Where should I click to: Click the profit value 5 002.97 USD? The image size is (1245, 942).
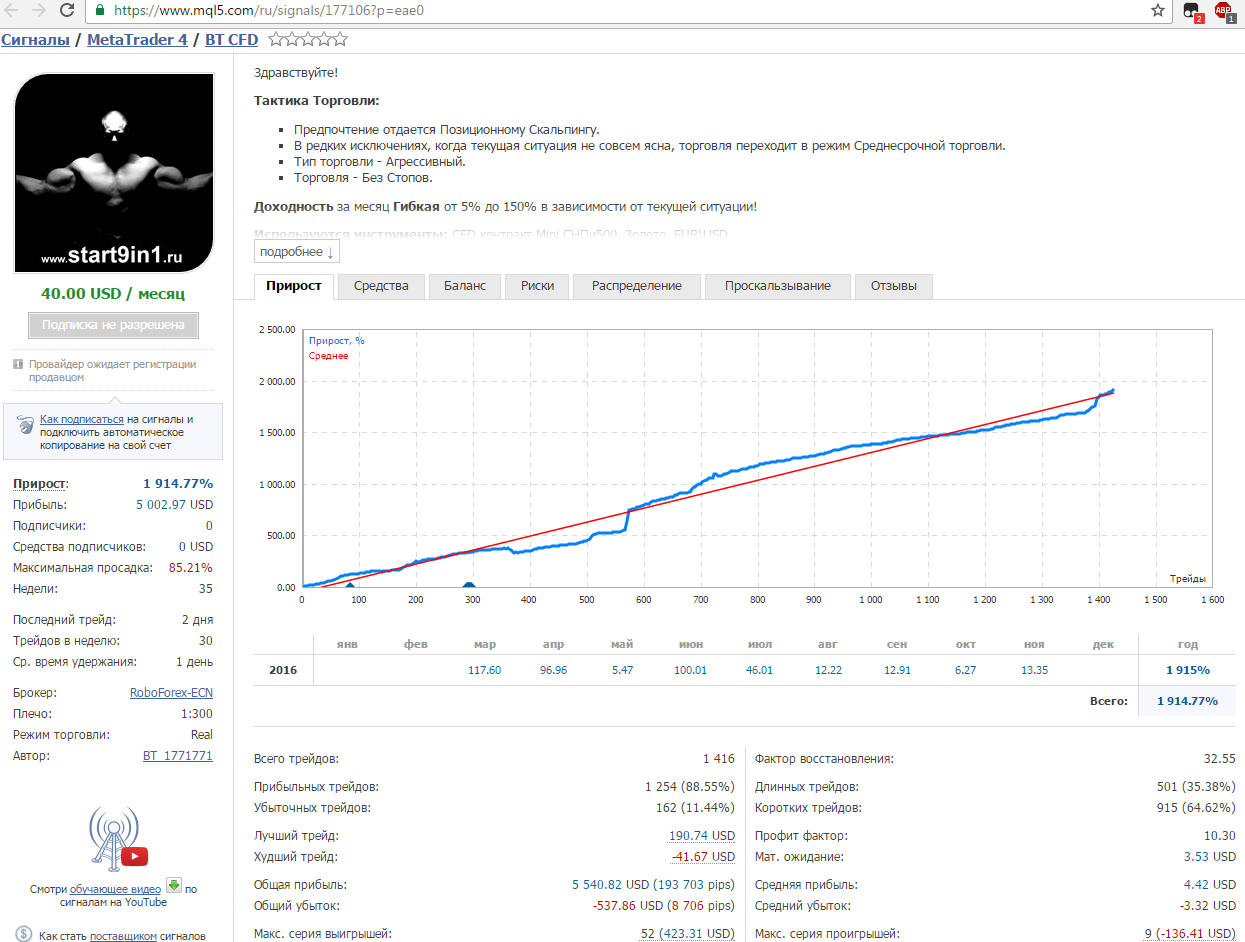(x=174, y=505)
